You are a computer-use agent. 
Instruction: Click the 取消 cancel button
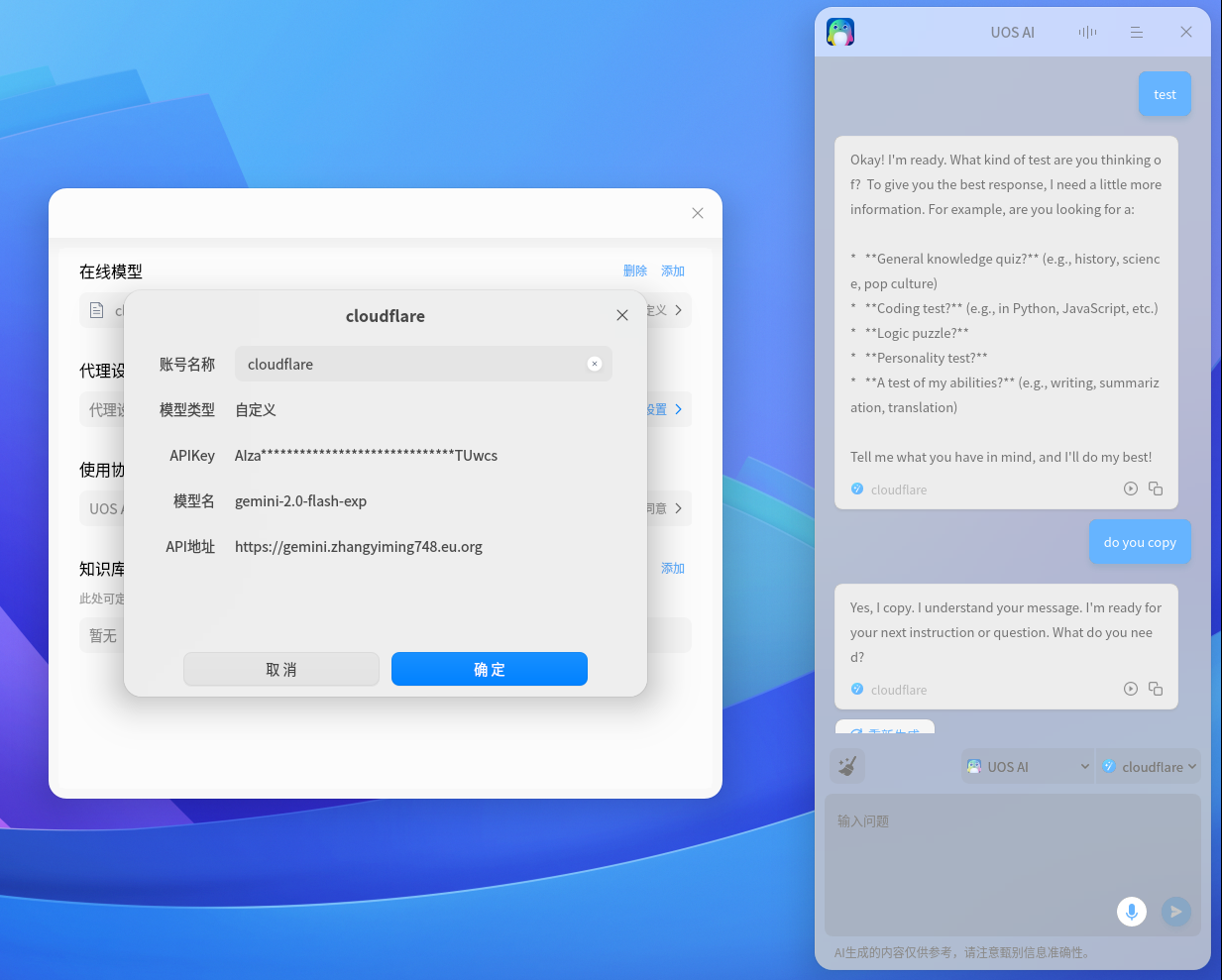pyautogui.click(x=281, y=669)
